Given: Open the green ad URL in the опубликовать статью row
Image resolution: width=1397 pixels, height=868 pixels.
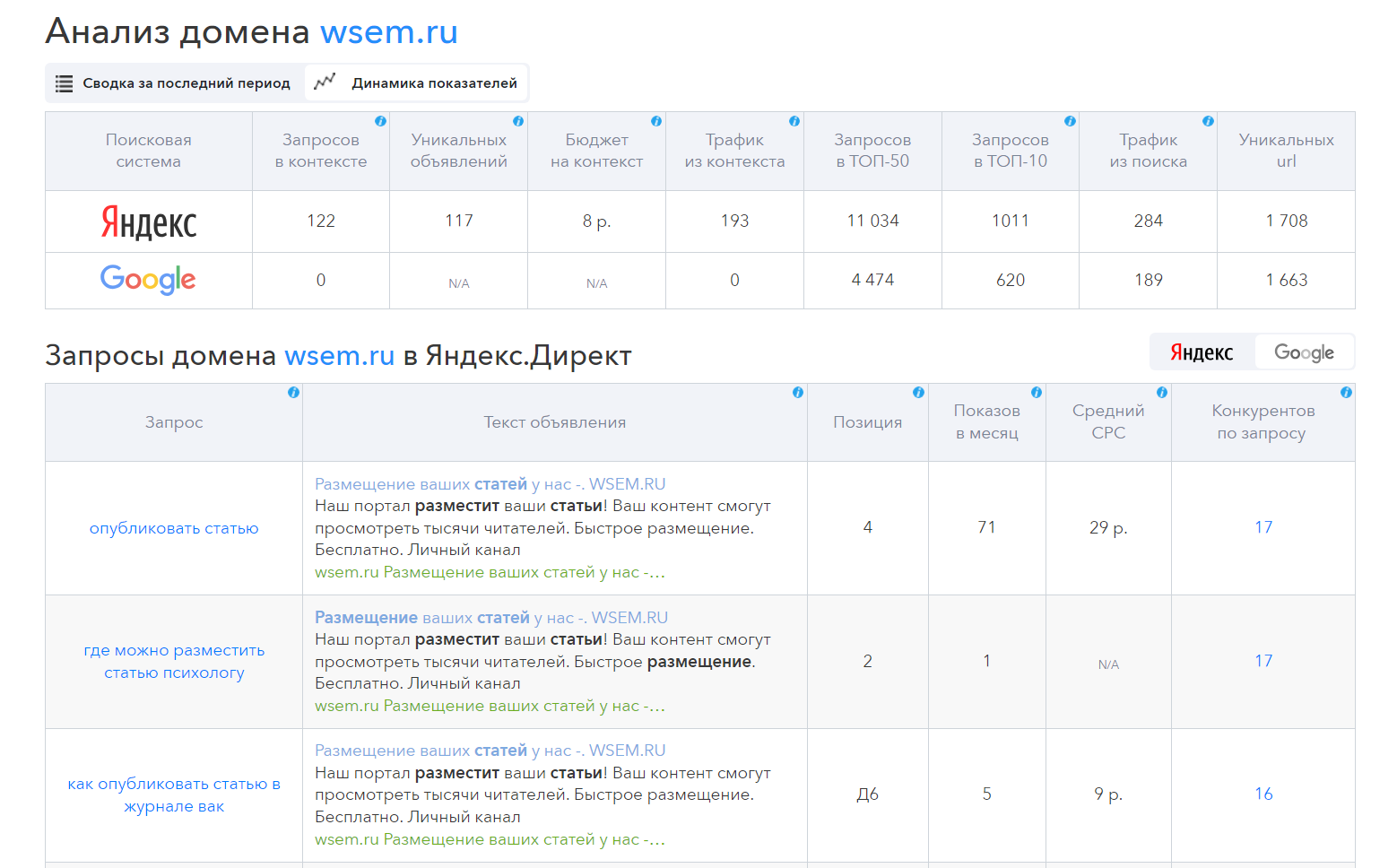Looking at the screenshot, I should click(x=490, y=572).
